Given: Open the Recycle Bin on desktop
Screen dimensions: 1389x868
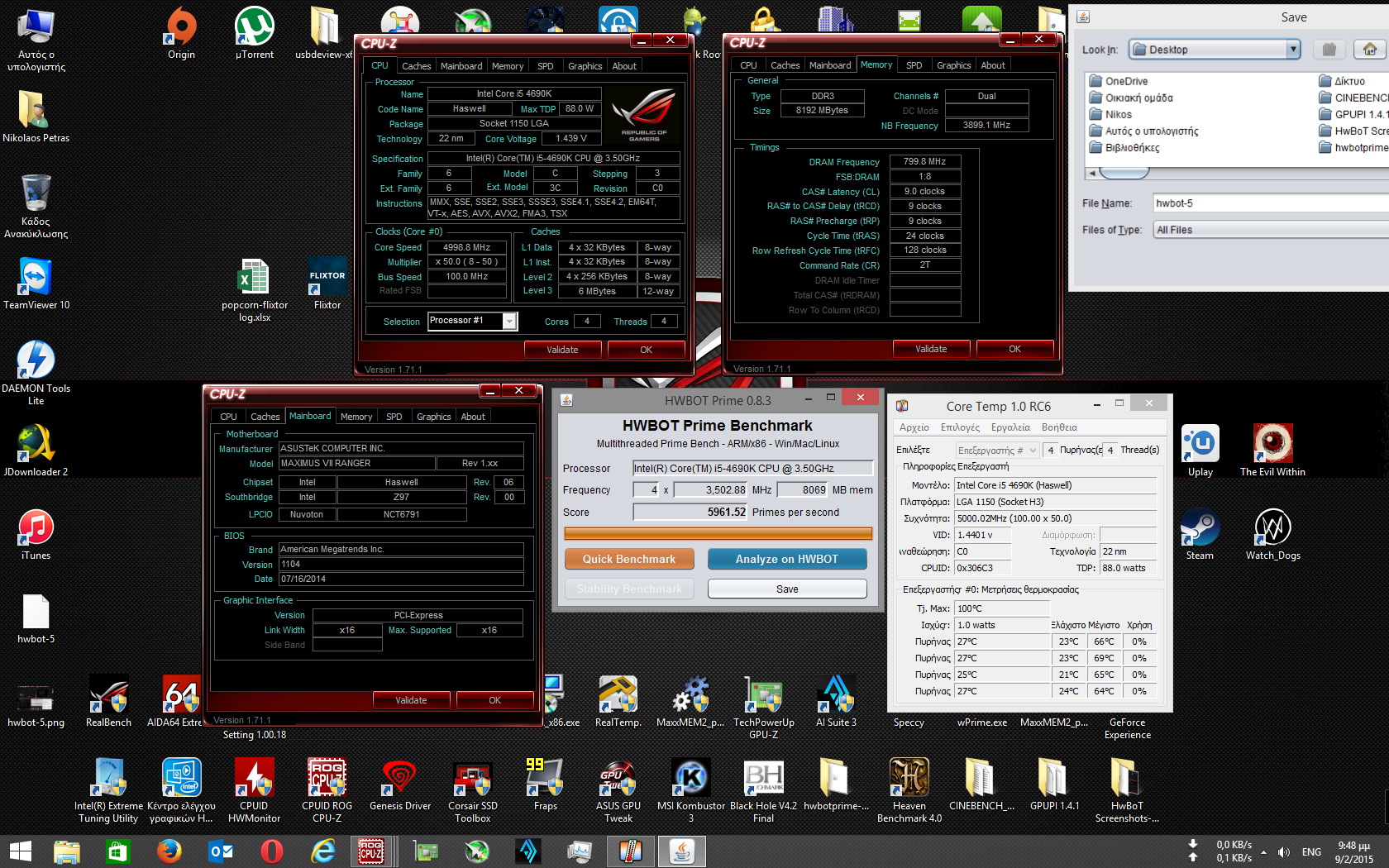Looking at the screenshot, I should click(x=36, y=206).
